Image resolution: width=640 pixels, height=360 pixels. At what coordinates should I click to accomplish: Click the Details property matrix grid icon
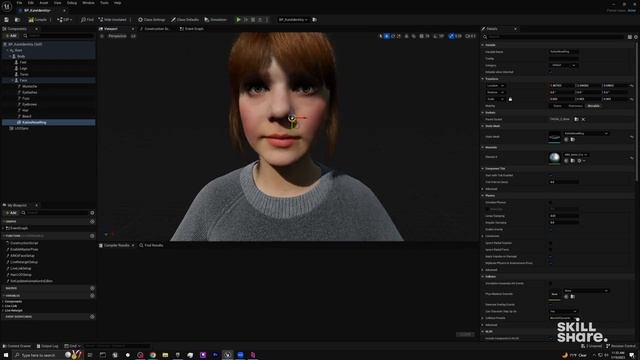point(630,37)
